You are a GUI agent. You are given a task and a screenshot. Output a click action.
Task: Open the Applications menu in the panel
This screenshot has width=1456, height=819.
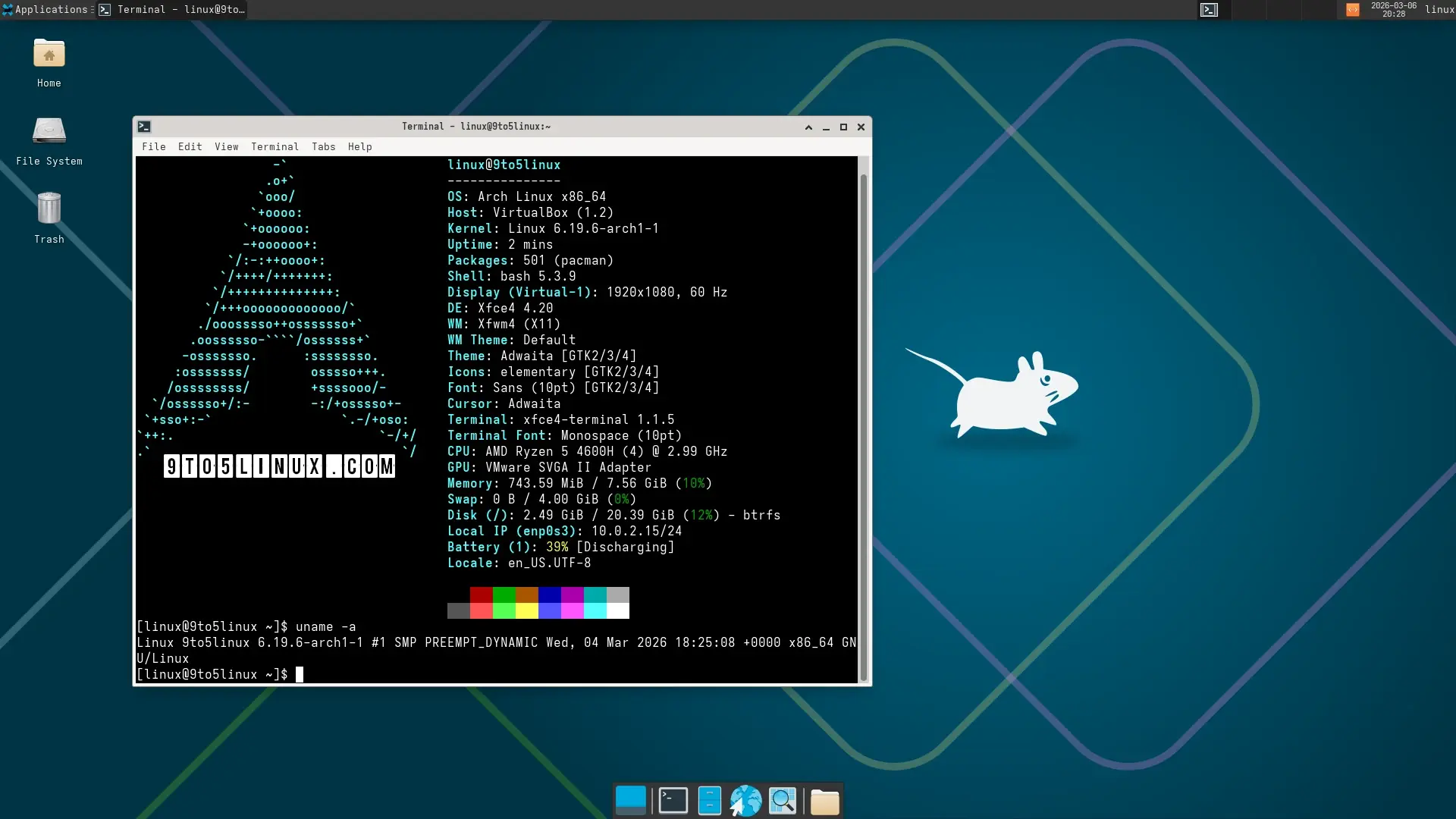click(45, 10)
